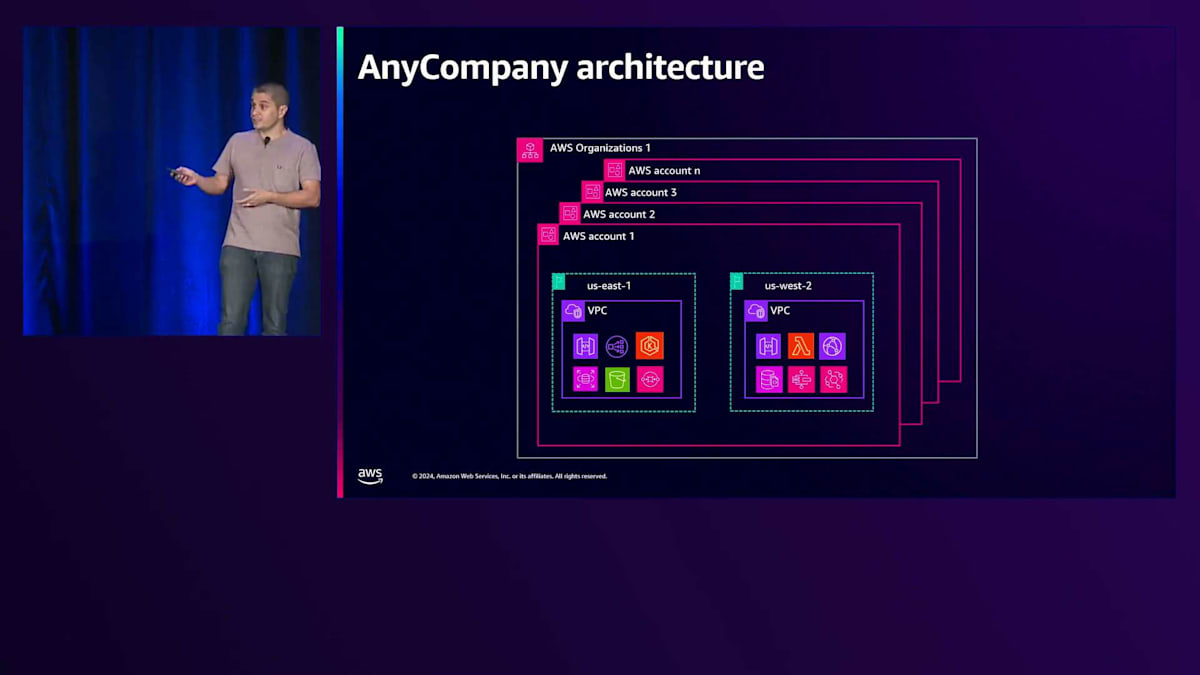Click the round load balancer icon in us-east-1
The width and height of the screenshot is (1200, 675).
point(617,346)
